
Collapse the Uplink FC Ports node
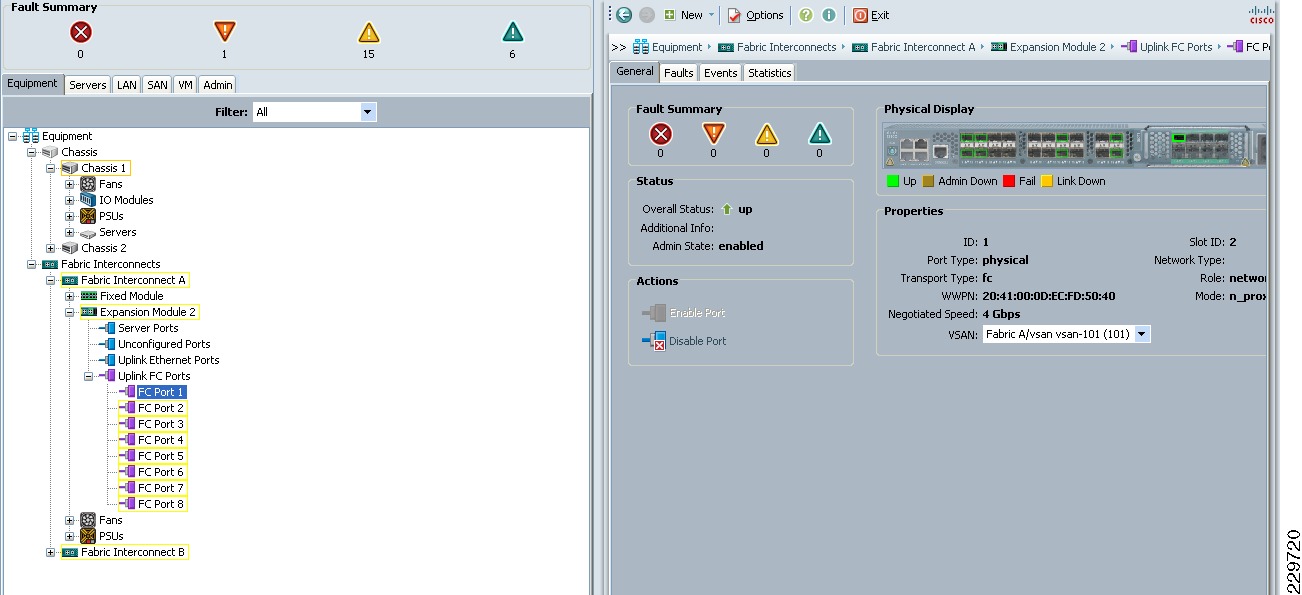[89, 376]
